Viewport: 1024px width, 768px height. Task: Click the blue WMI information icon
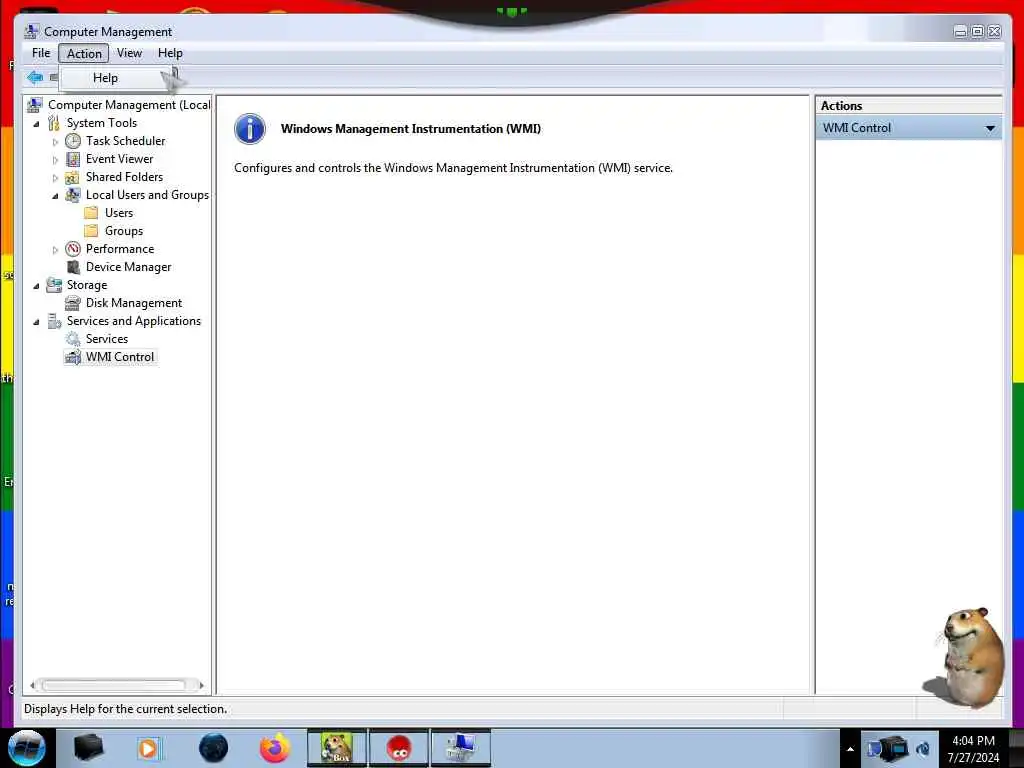click(x=249, y=129)
